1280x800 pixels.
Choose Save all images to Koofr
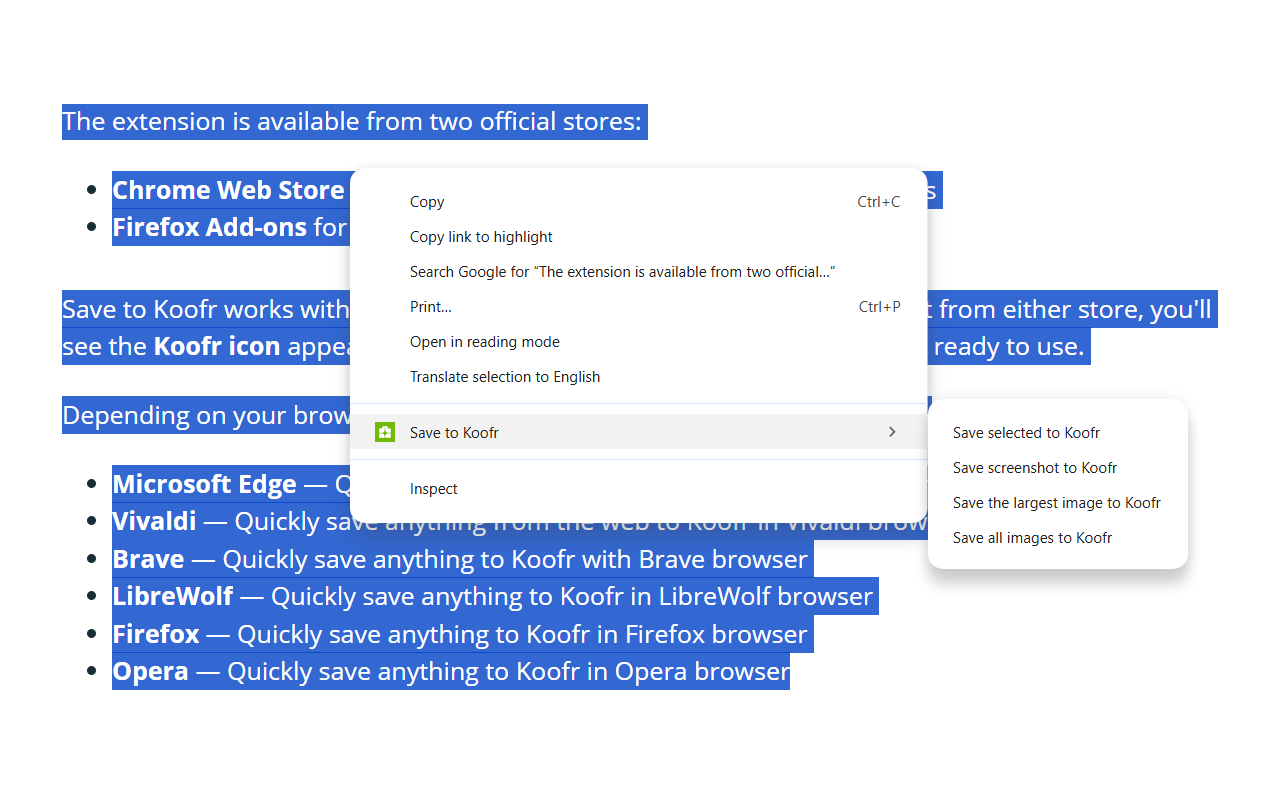[1058, 538]
